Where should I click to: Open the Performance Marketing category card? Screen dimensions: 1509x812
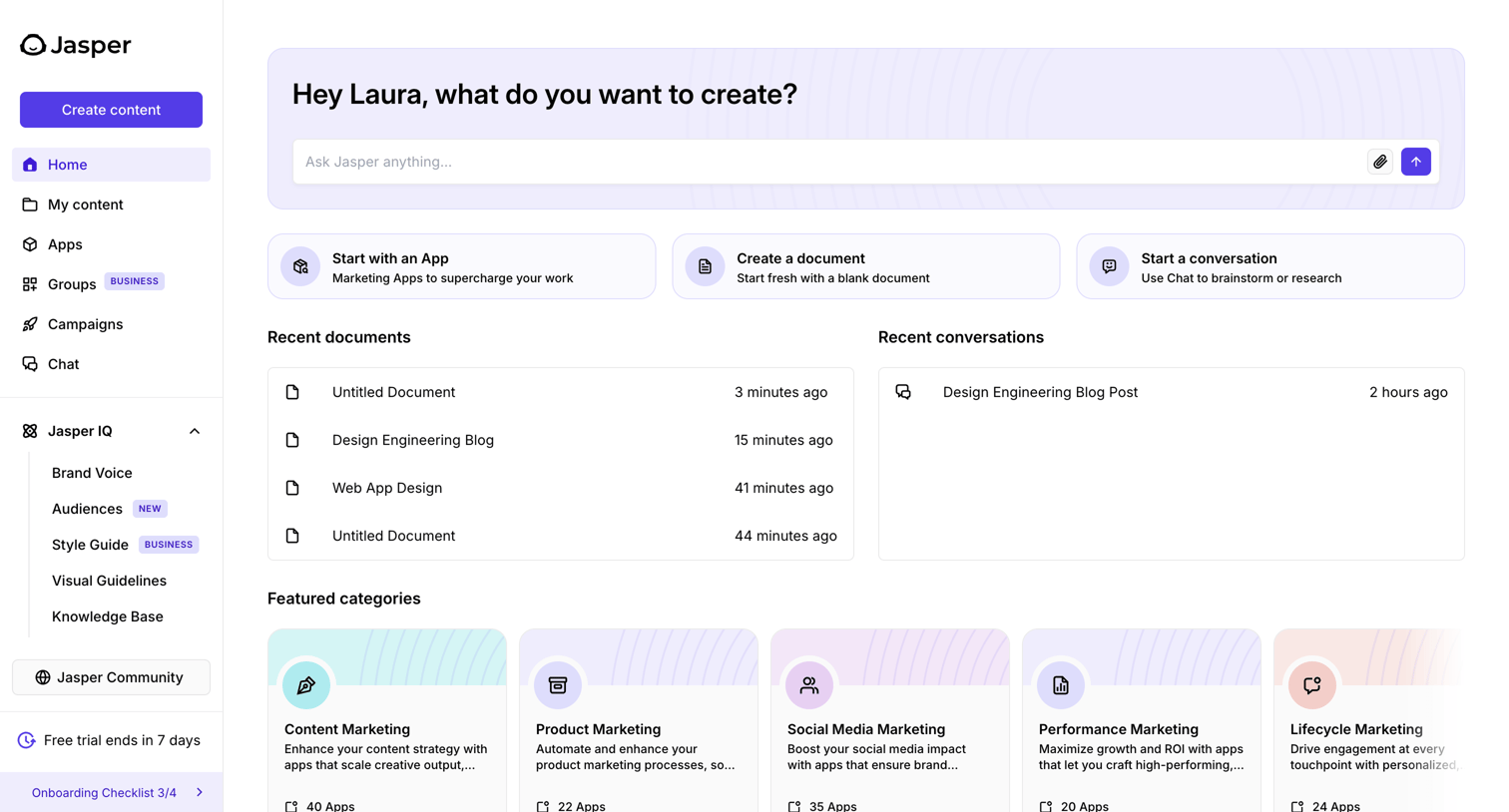tap(1141, 720)
